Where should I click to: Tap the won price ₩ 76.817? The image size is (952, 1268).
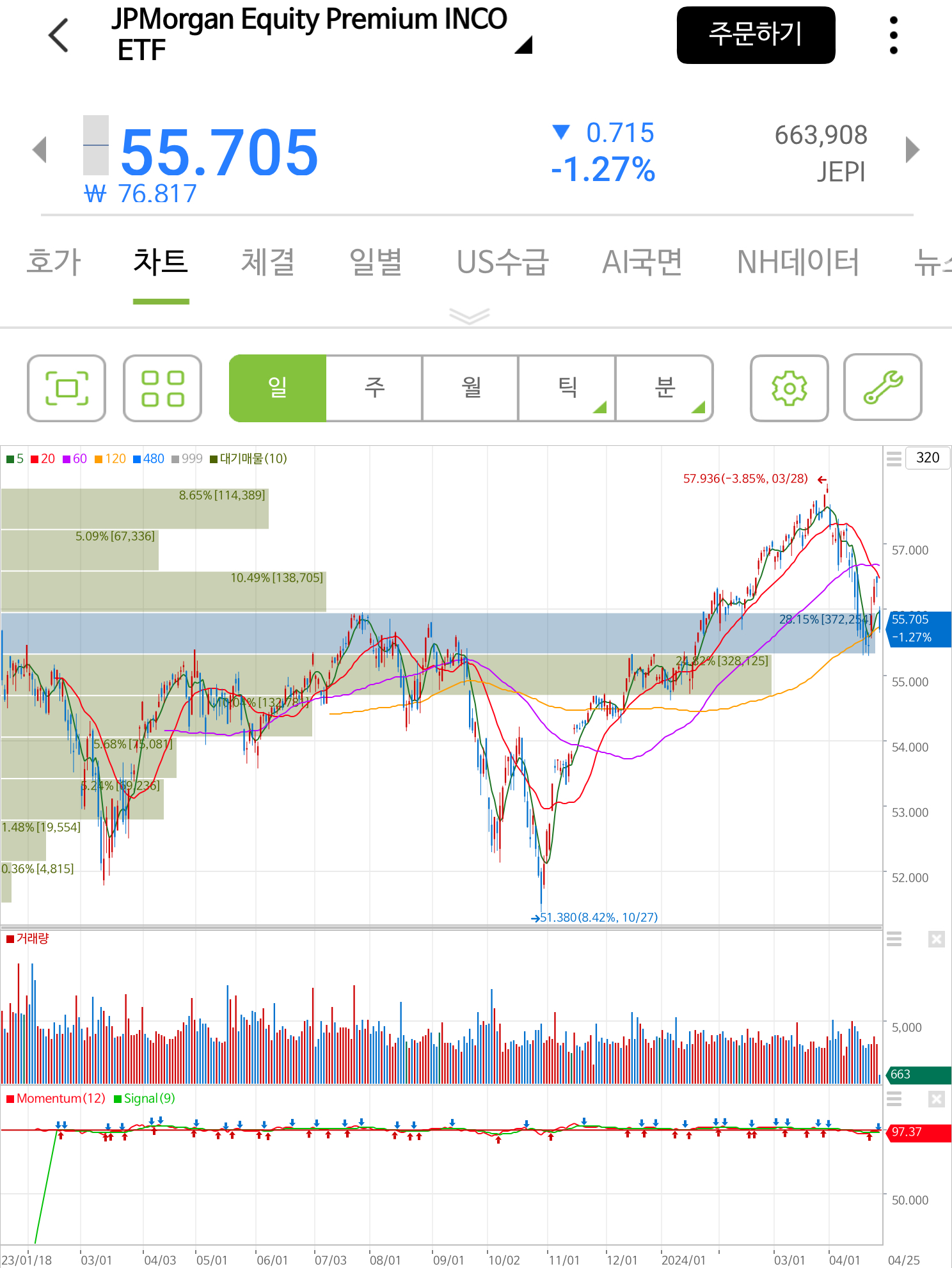pos(141,193)
